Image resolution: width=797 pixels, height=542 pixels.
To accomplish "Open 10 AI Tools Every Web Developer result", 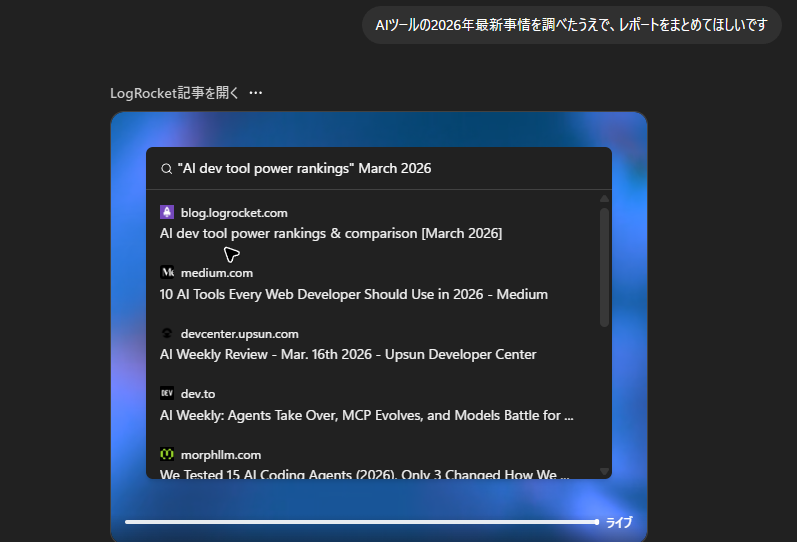I will pyautogui.click(x=354, y=294).
